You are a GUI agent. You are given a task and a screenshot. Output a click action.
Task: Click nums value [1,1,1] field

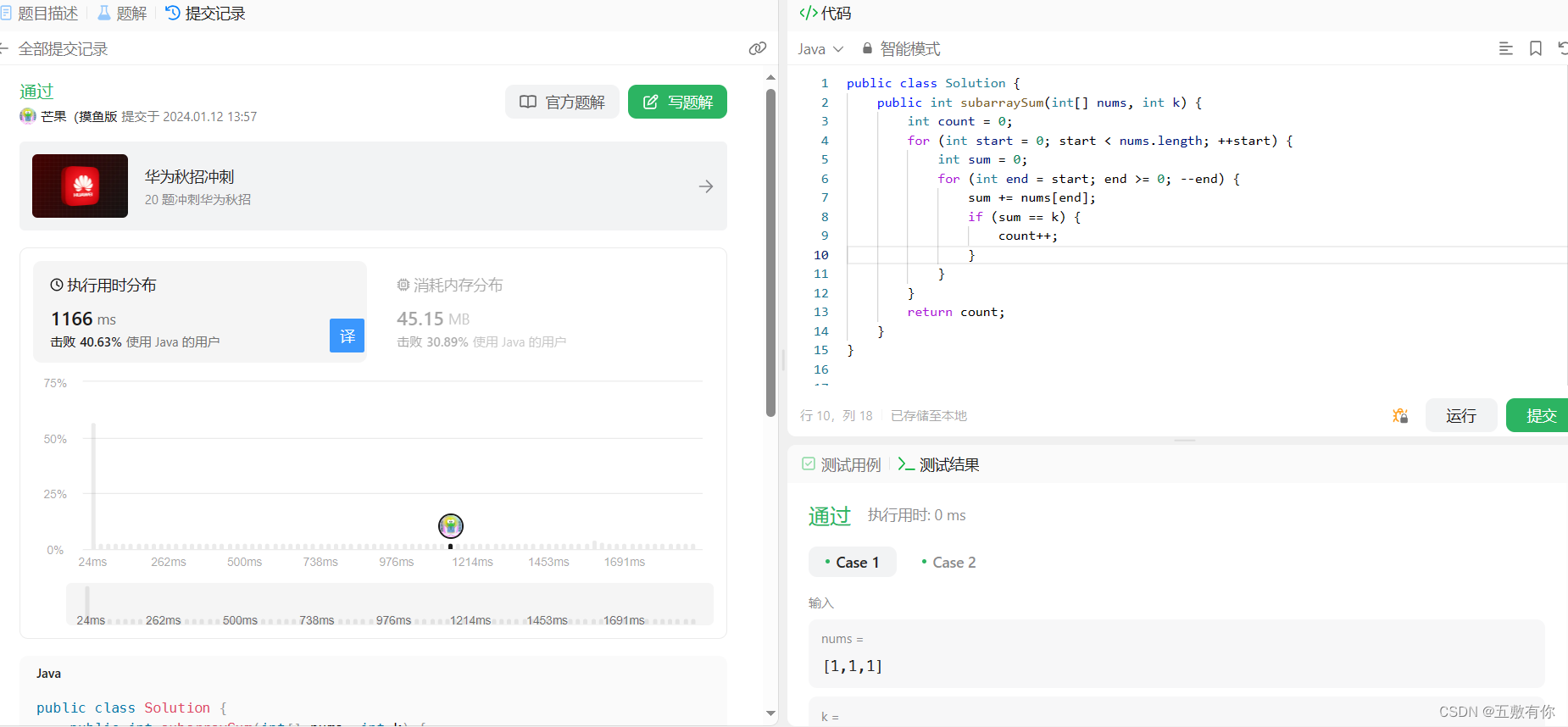coord(1176,654)
